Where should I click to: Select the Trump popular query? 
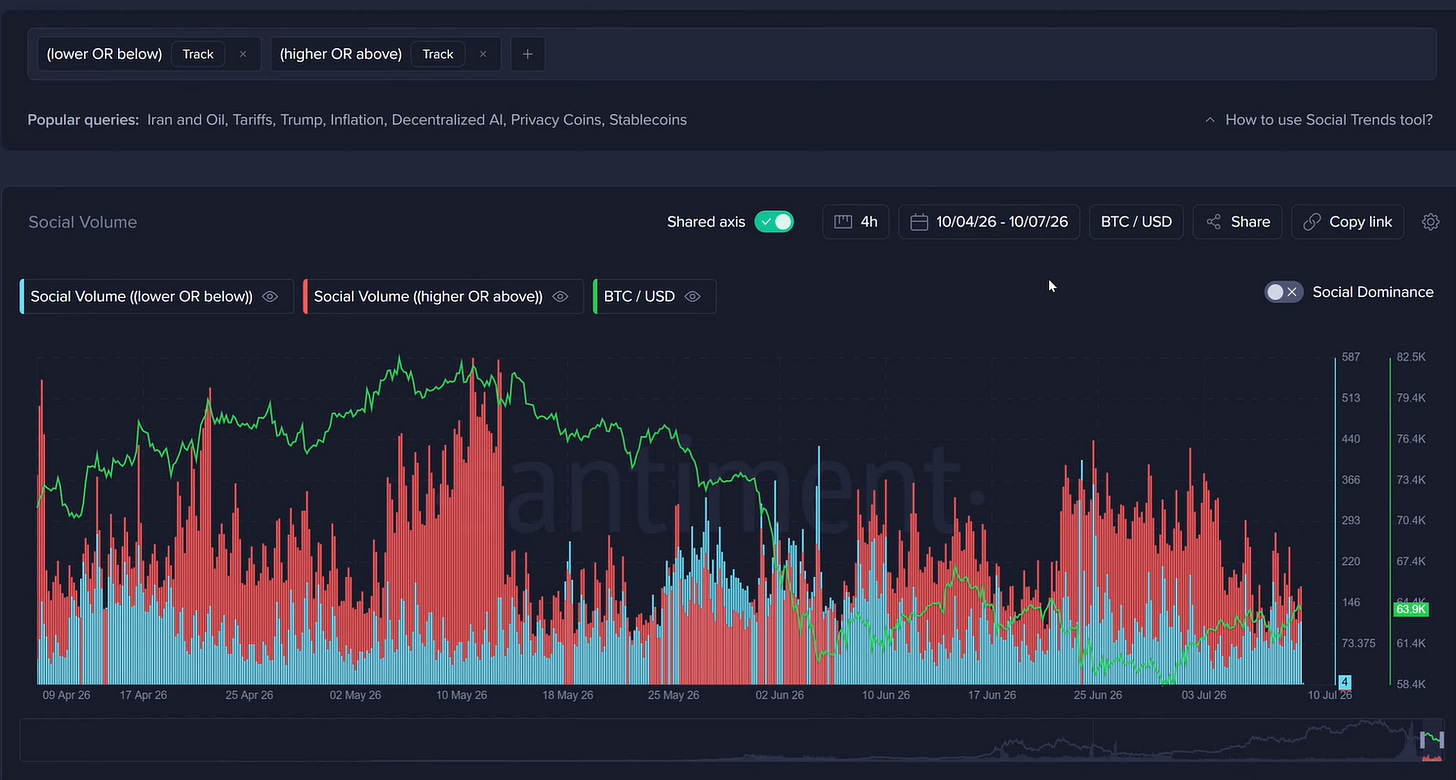pyautogui.click(x=301, y=120)
